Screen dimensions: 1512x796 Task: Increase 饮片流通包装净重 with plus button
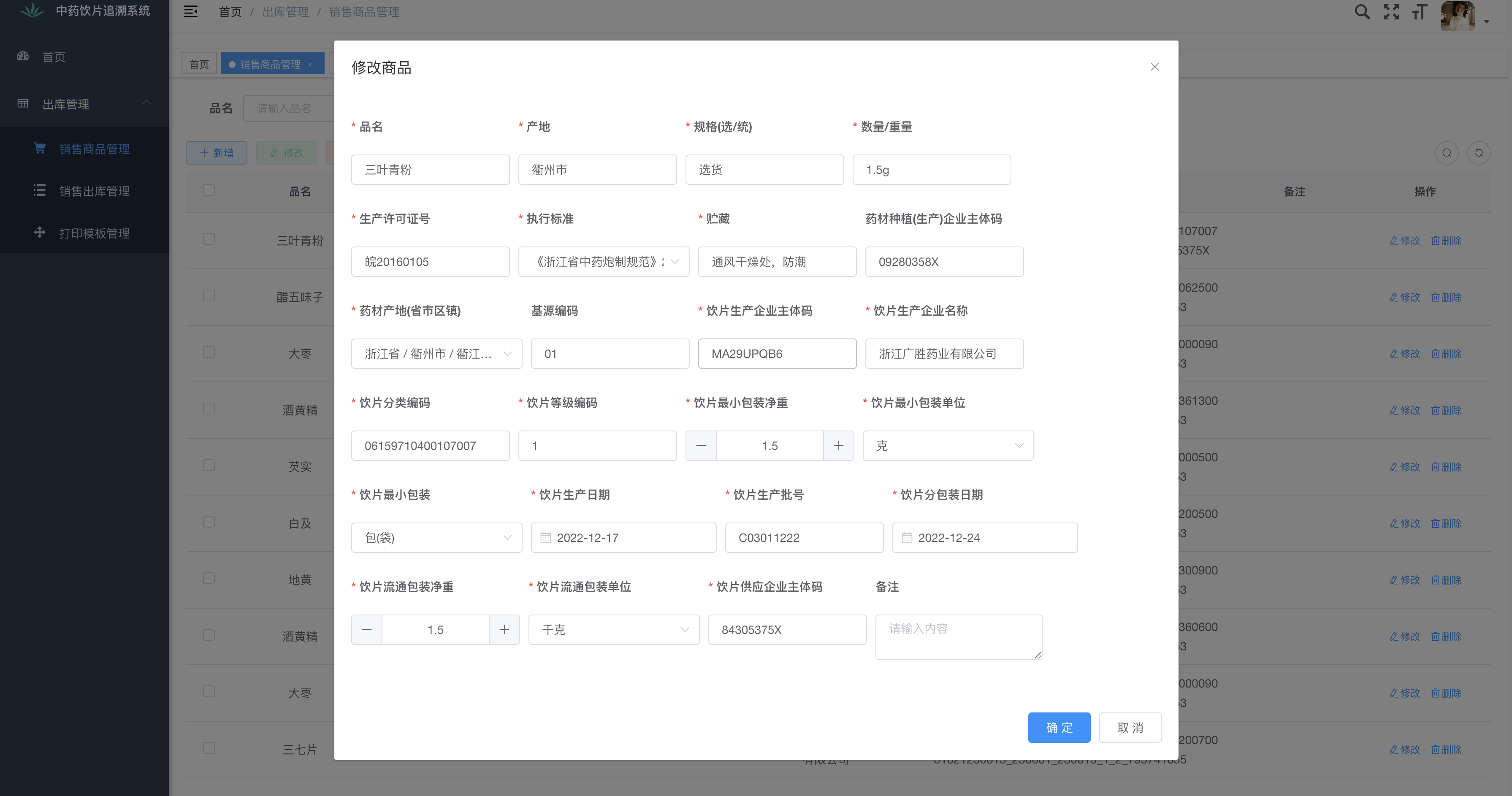[504, 630]
